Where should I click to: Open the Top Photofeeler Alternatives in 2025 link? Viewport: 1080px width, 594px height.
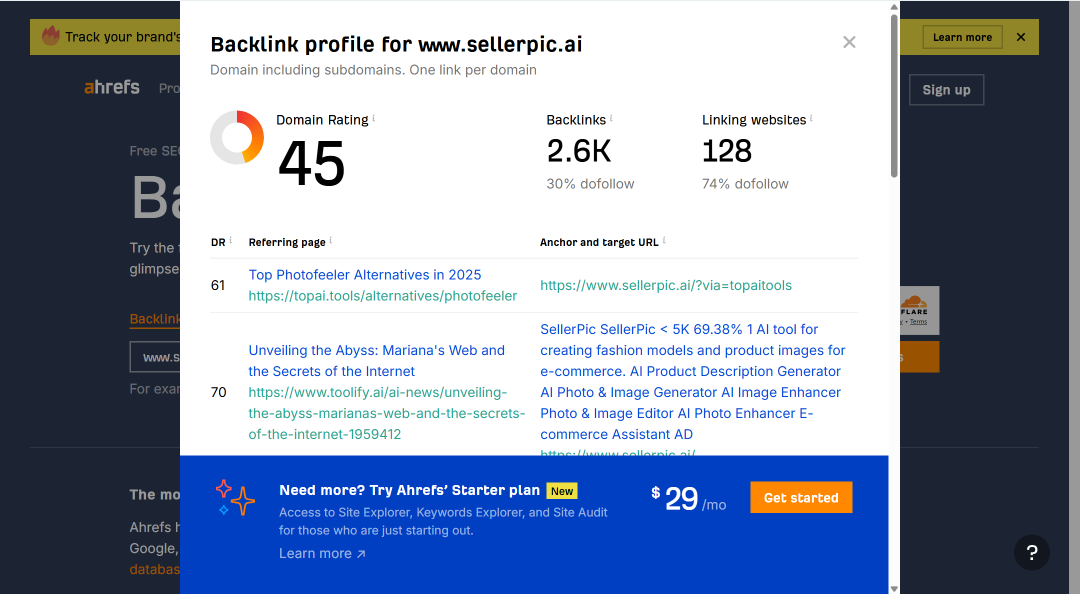point(364,275)
